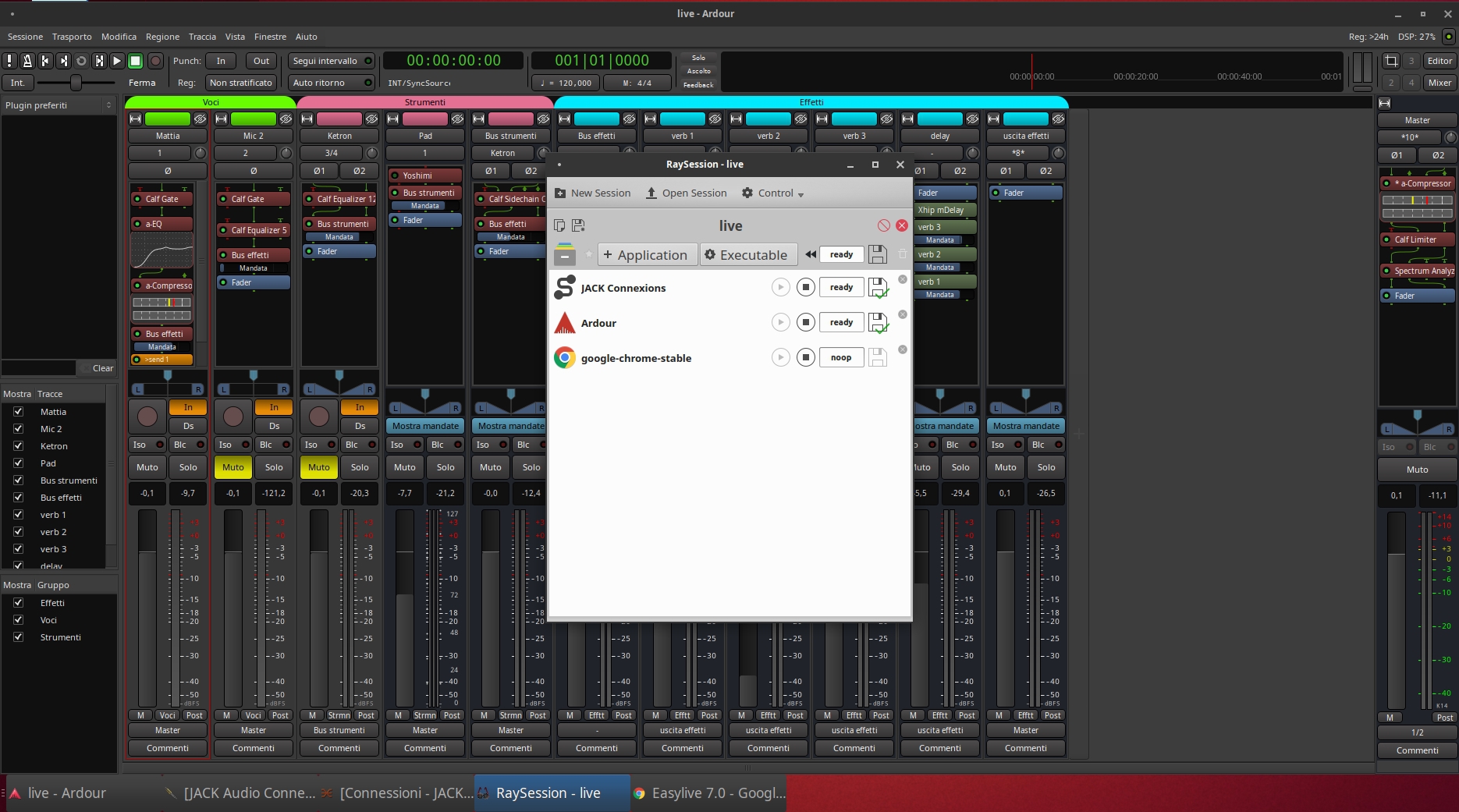Toggle the Strumenti group checkbox

(18, 637)
